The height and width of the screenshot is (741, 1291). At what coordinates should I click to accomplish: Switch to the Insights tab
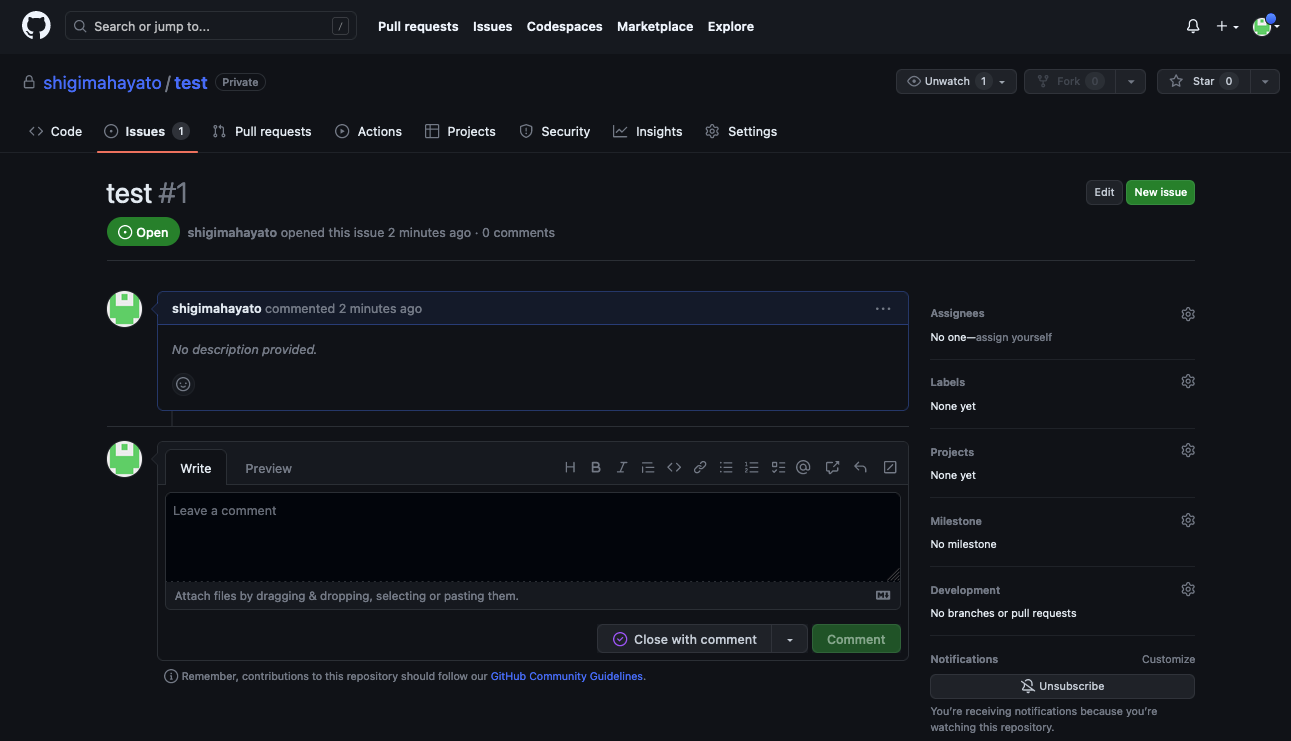(x=648, y=131)
